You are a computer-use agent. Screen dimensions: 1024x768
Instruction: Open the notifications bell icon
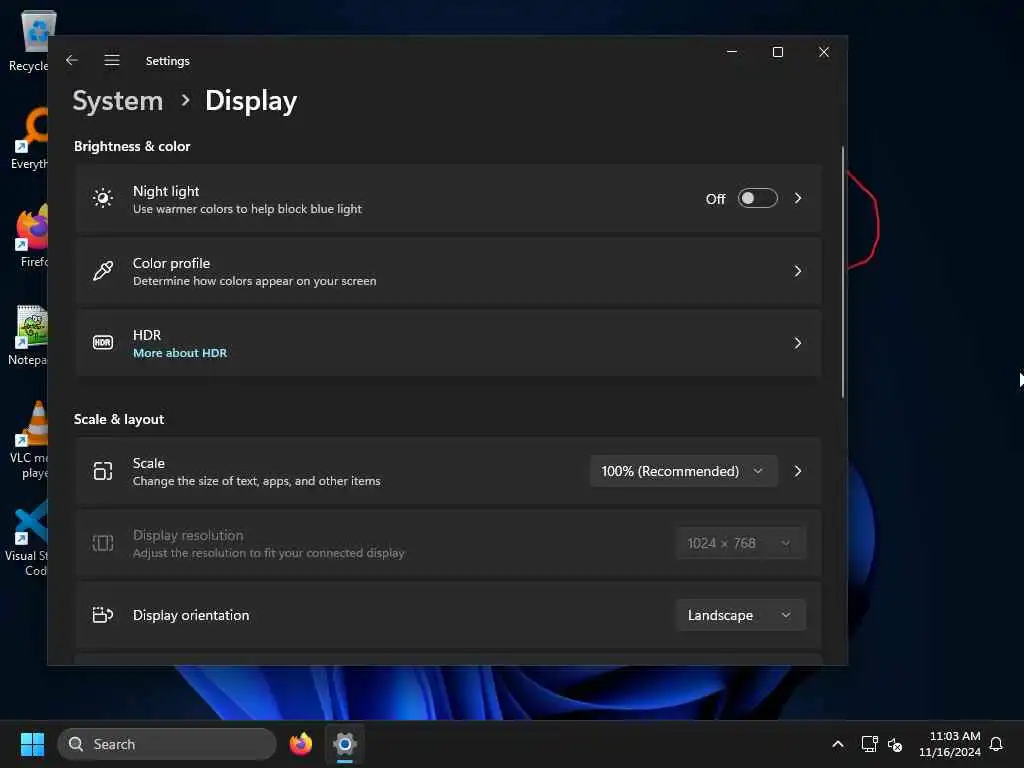(x=996, y=744)
